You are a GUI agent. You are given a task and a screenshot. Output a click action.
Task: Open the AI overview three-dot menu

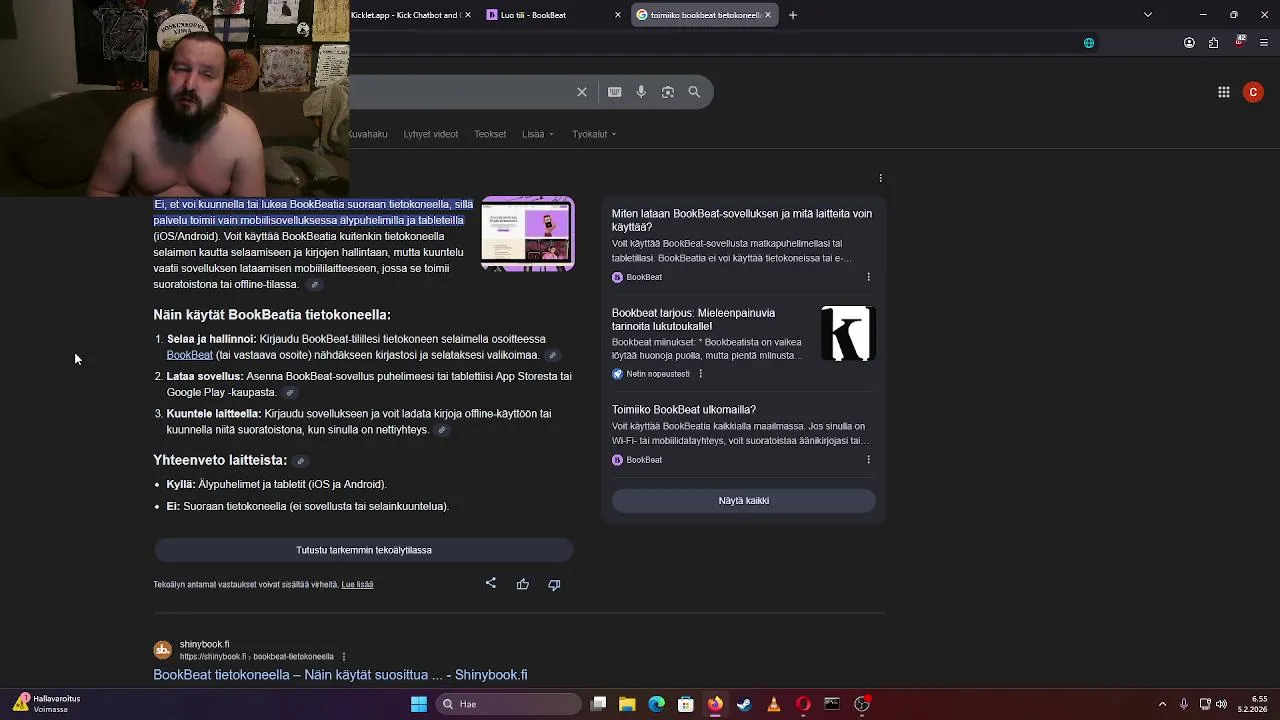tap(881, 178)
